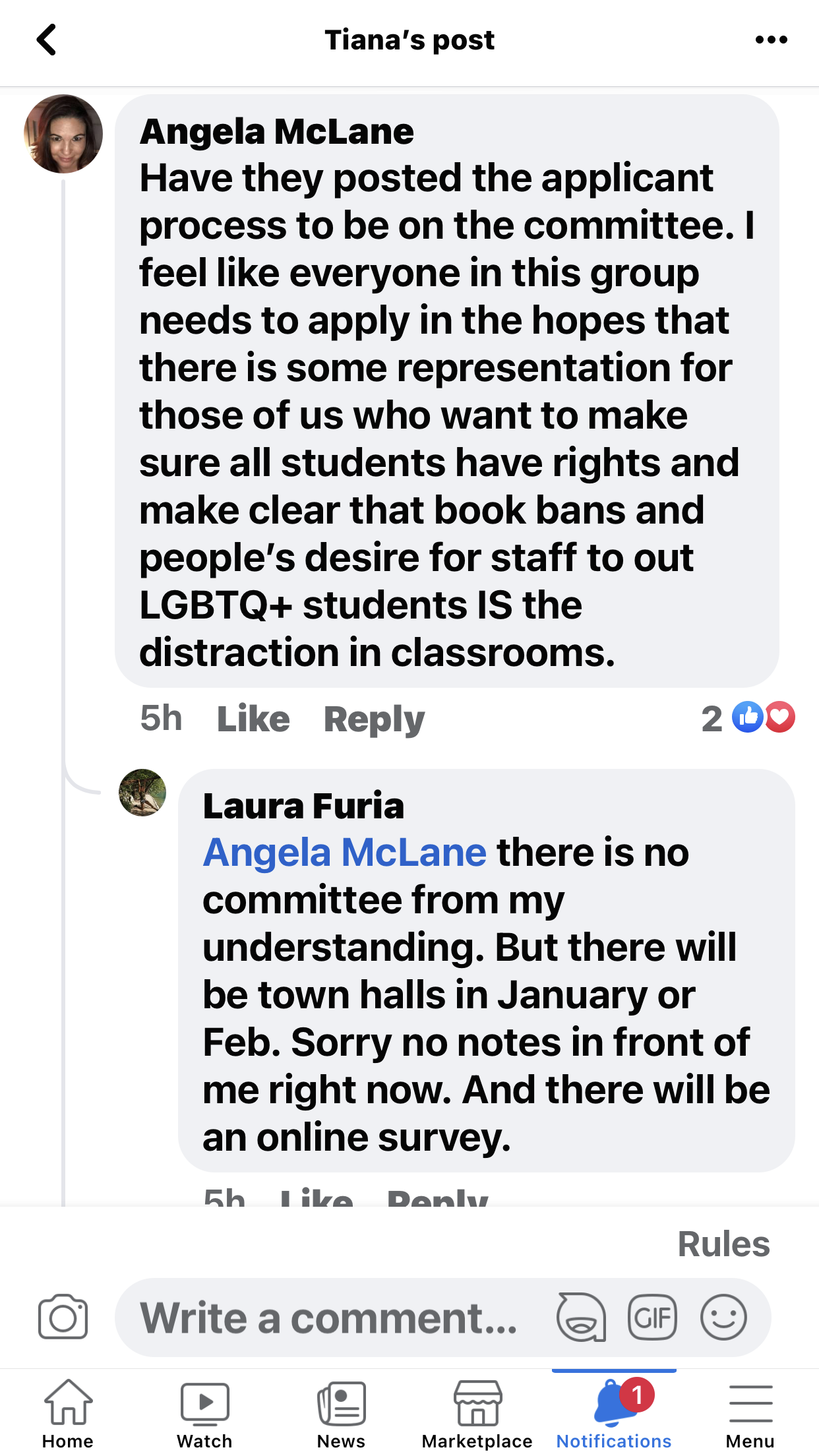Open the emoji smiley picker
The width and height of the screenshot is (819, 1456).
click(x=723, y=1317)
